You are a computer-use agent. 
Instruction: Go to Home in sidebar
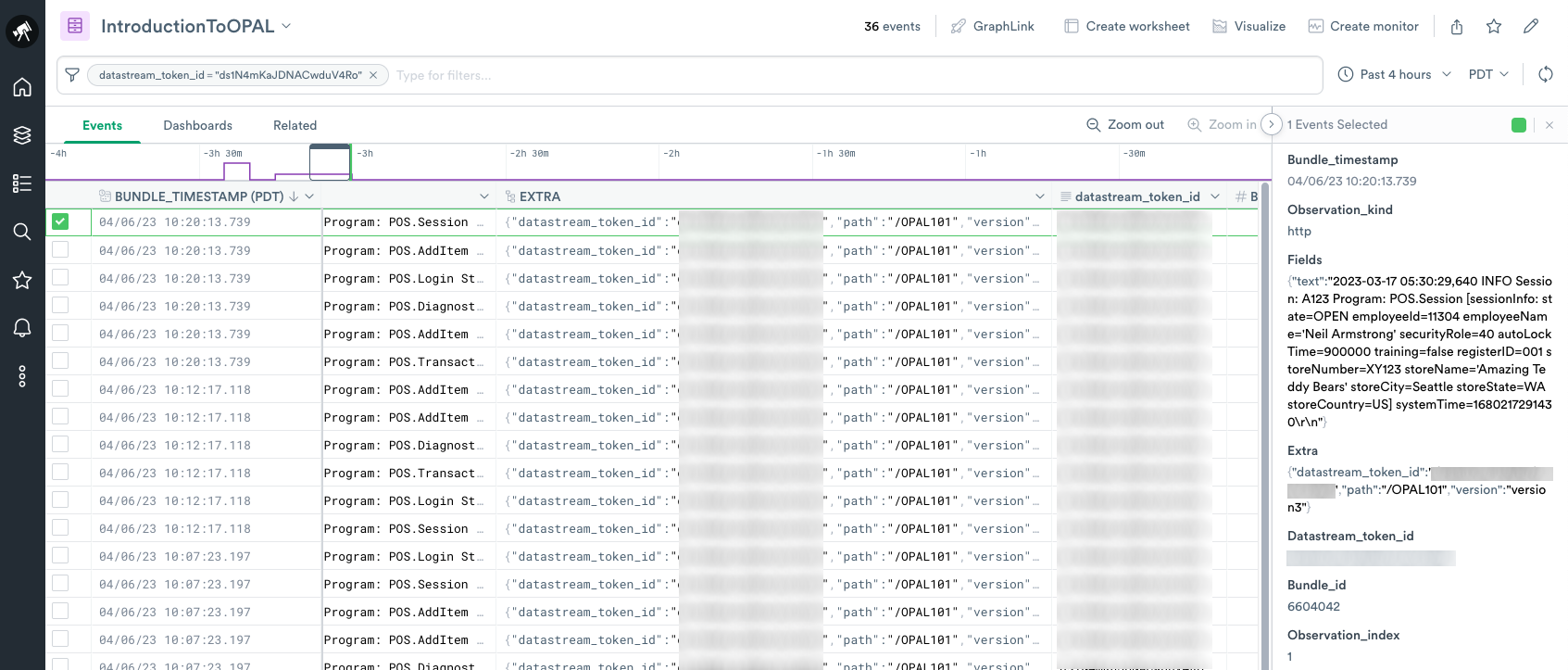(22, 87)
